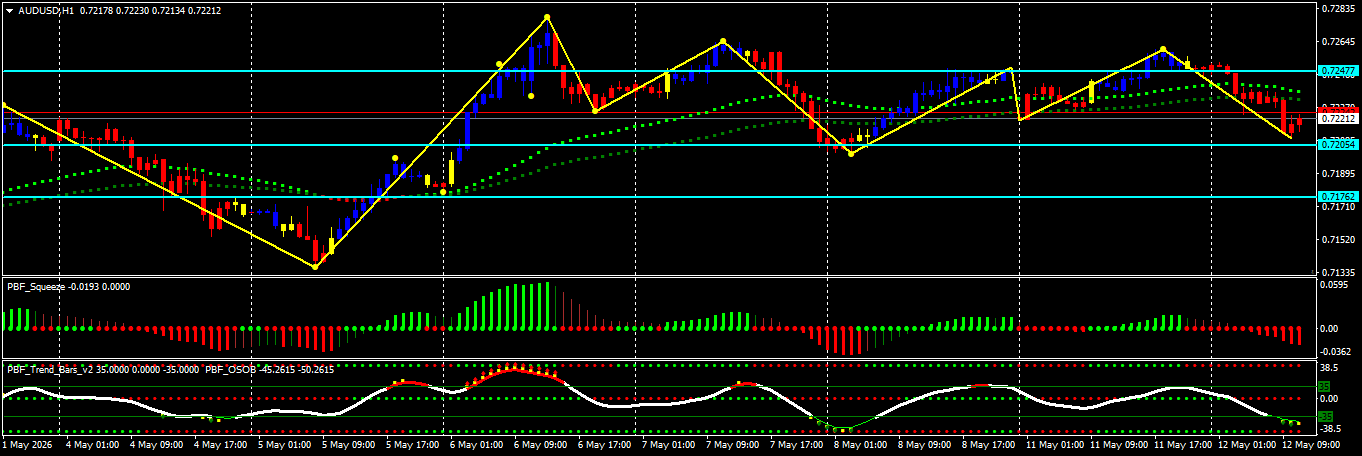Click the 8 May 17:00 time label
This screenshot has height=456, width=1362.
(x=987, y=444)
